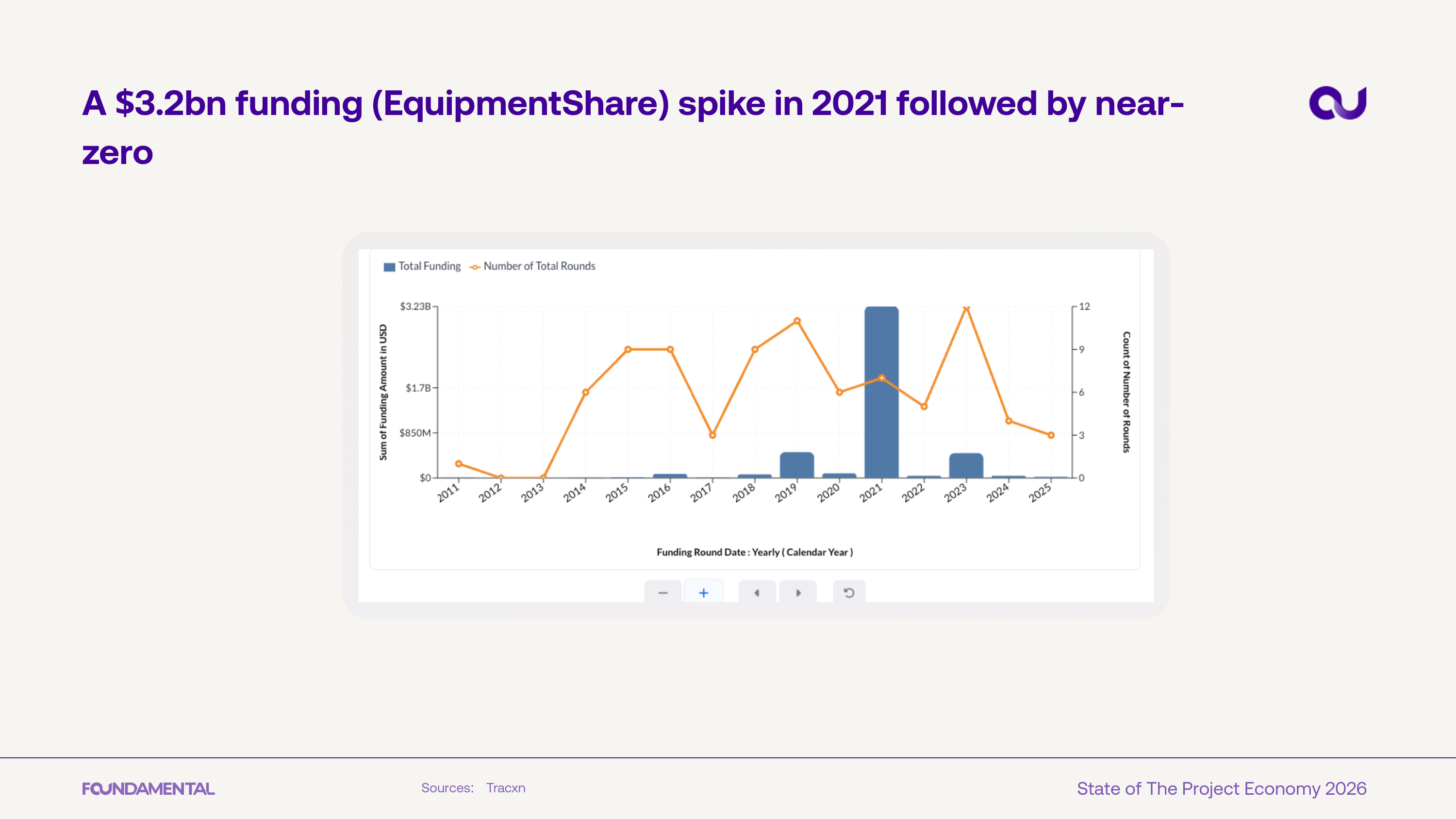Click the Tracxn source link
1456x819 pixels.
pos(506,788)
